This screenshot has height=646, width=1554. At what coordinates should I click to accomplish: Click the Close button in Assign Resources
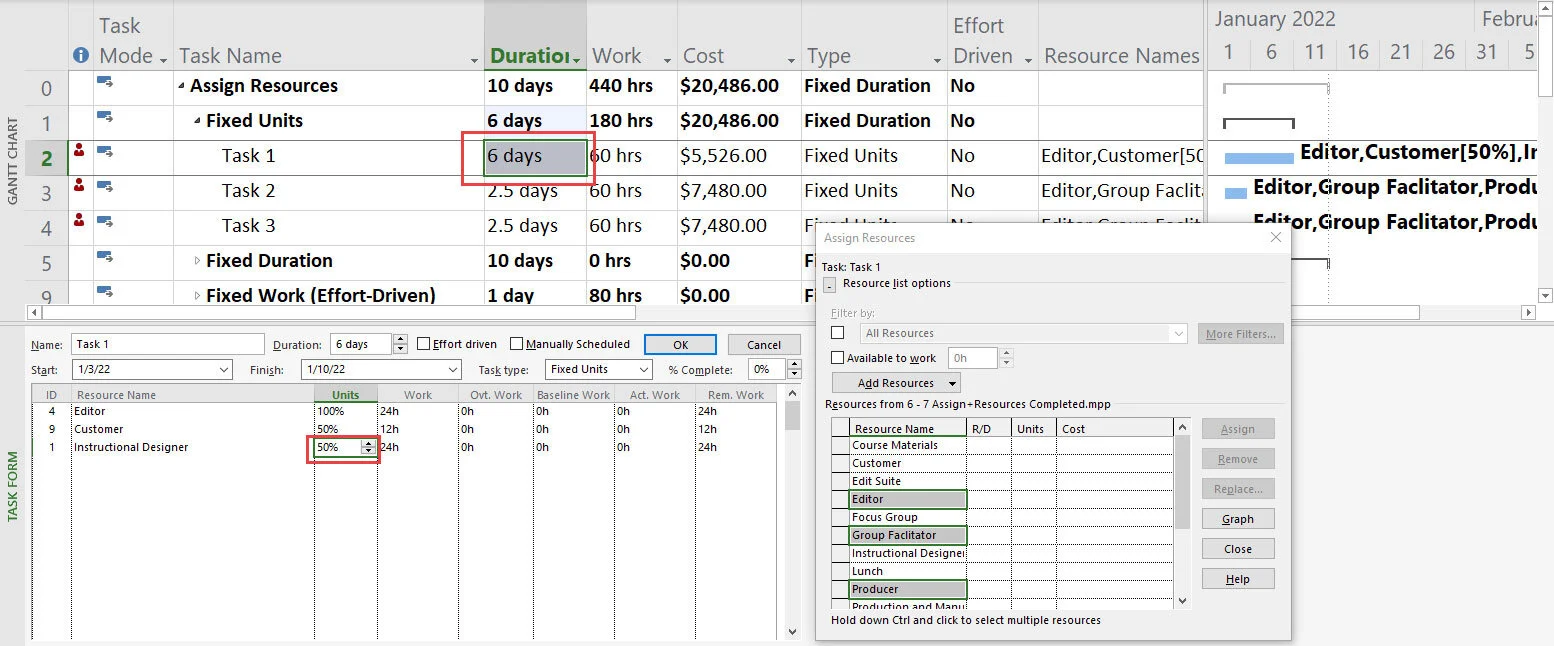(x=1237, y=549)
